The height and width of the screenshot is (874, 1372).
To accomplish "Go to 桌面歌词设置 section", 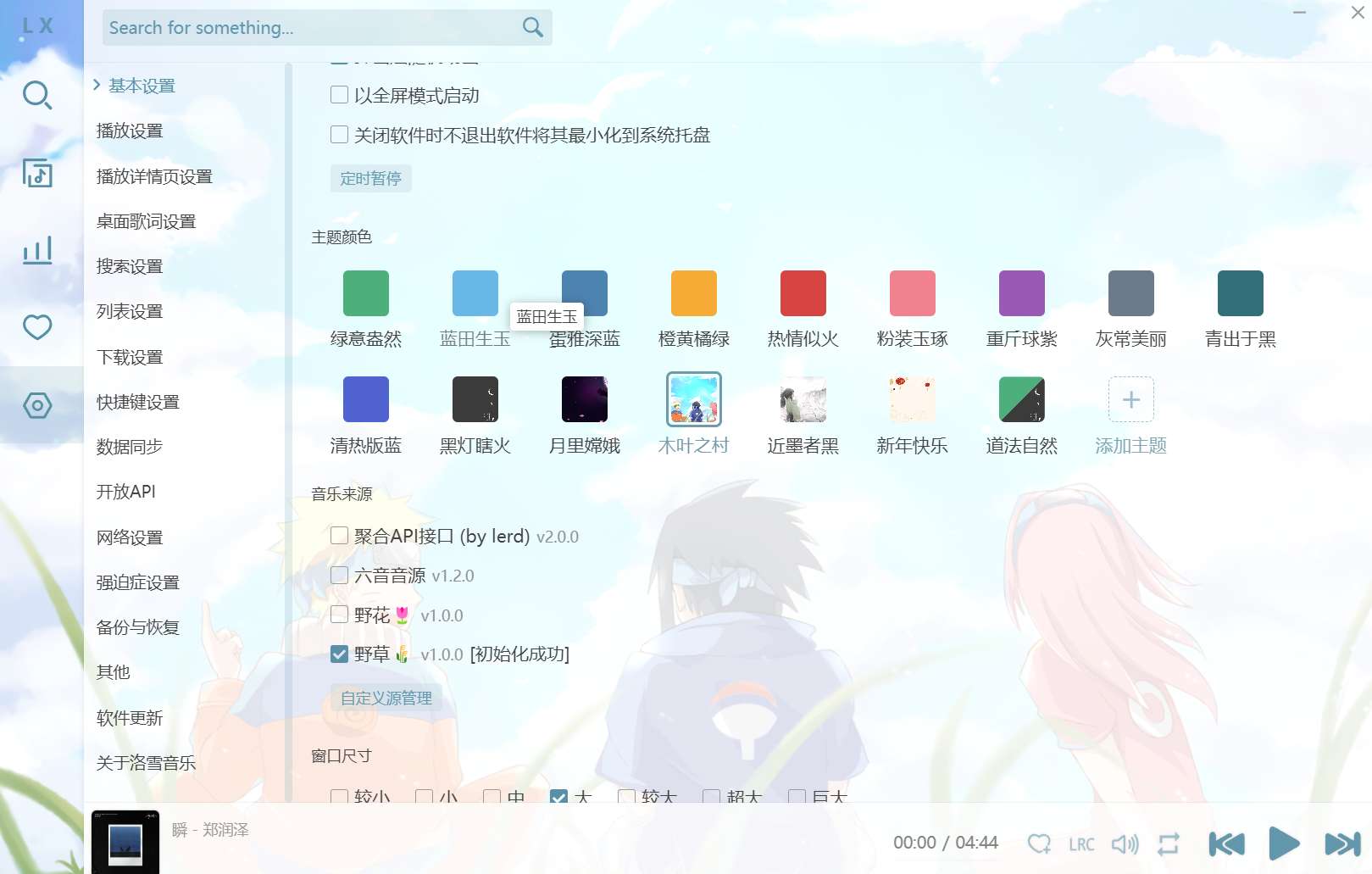I will [146, 221].
